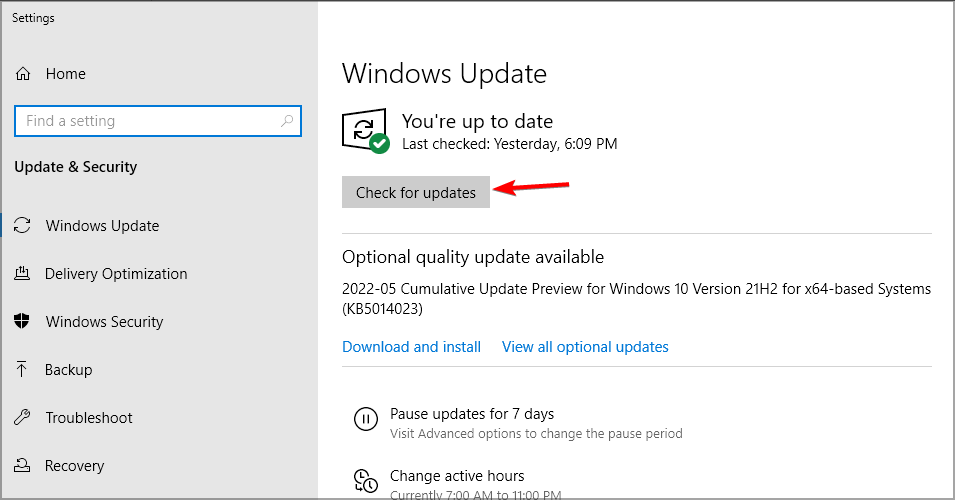Click the search magnifier icon in Find a setting
This screenshot has height=500, width=955.
287,121
